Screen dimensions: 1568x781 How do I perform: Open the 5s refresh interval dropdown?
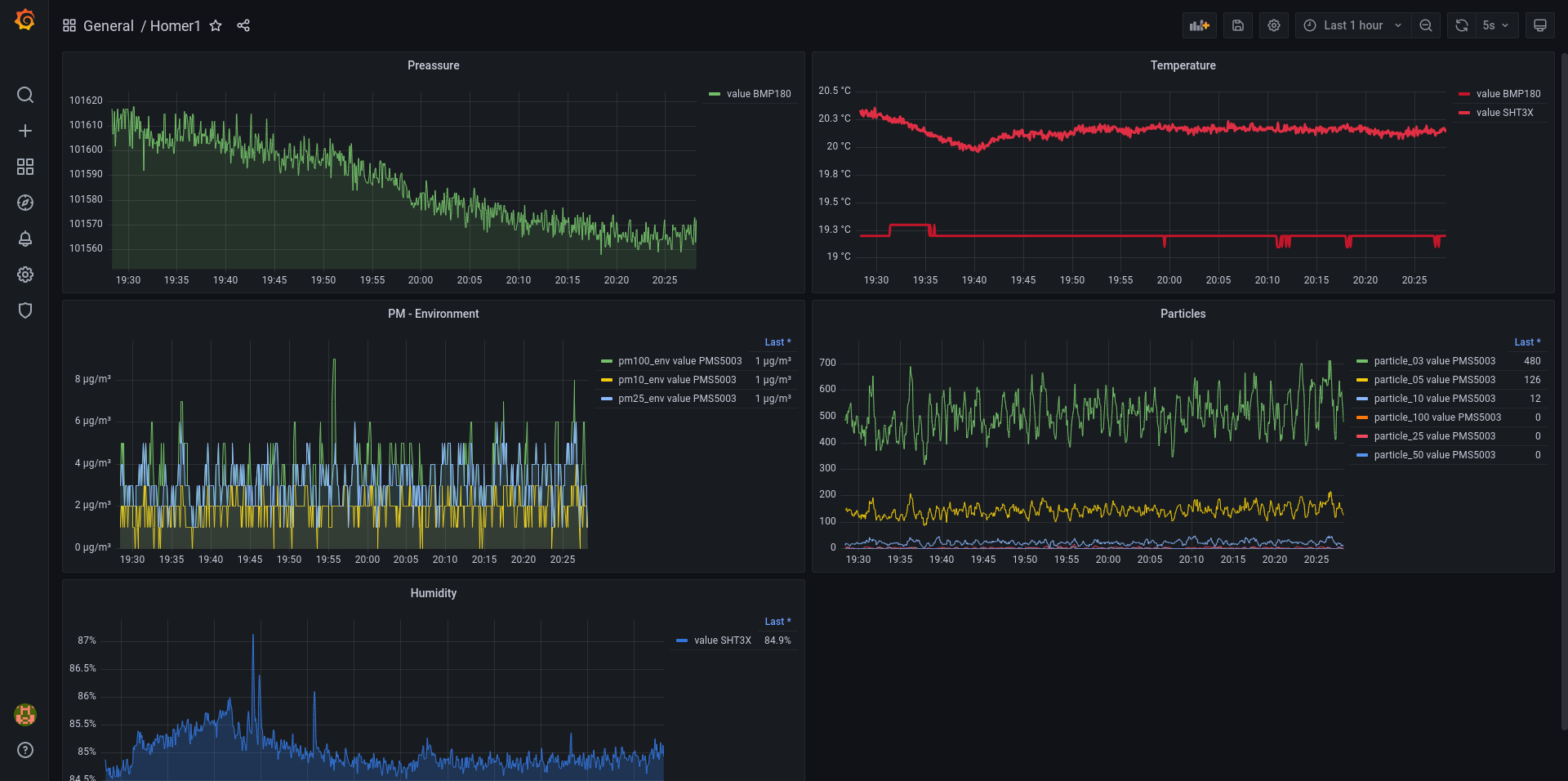coord(1496,25)
